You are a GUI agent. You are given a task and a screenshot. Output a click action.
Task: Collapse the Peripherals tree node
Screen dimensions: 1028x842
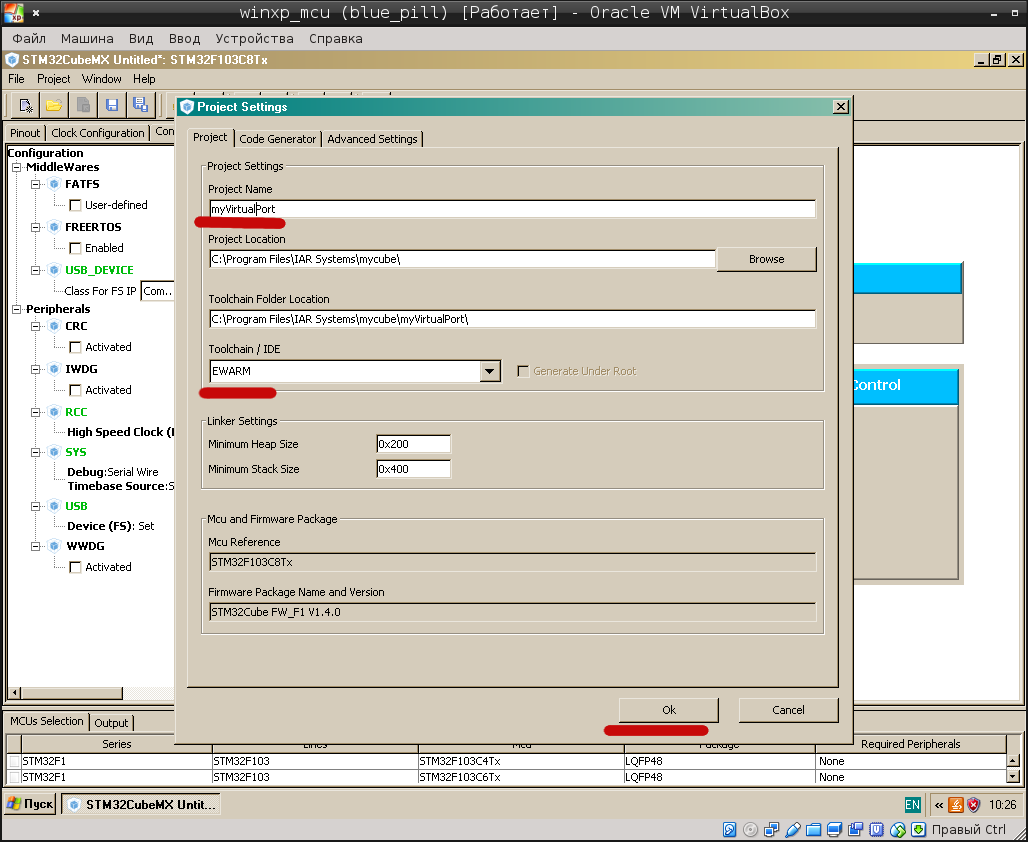click(17, 309)
